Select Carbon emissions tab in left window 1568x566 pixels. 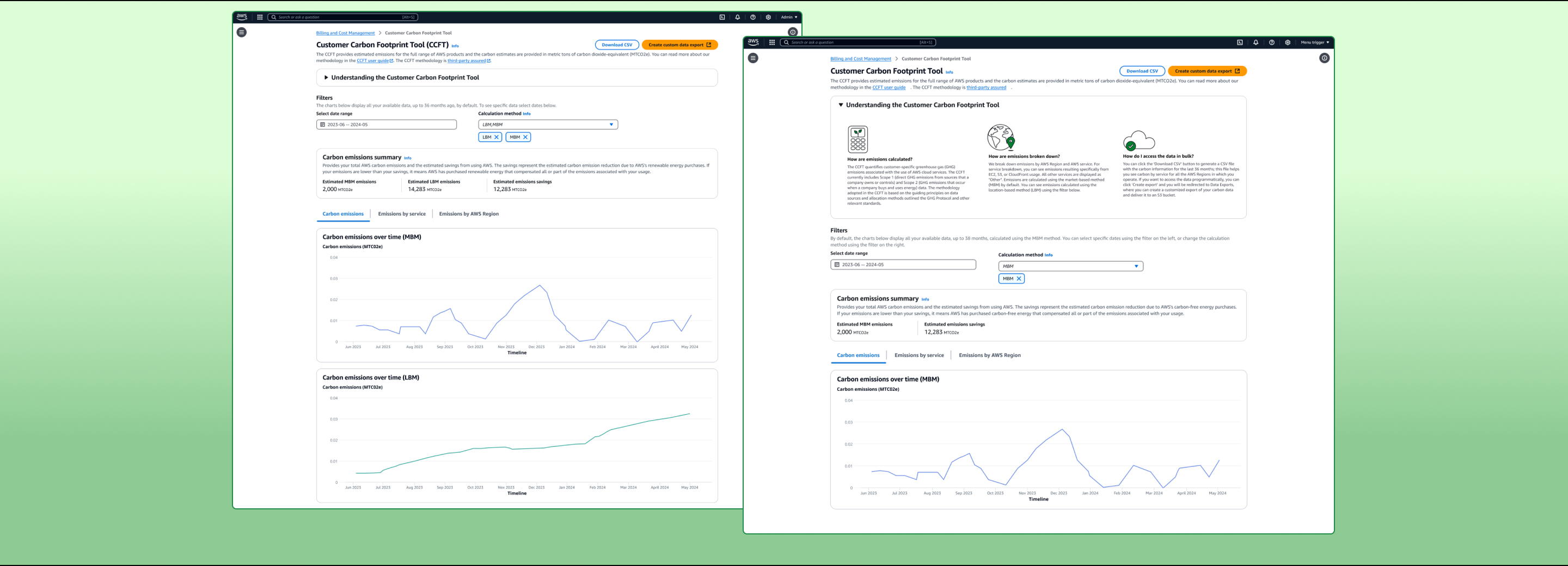(342, 214)
